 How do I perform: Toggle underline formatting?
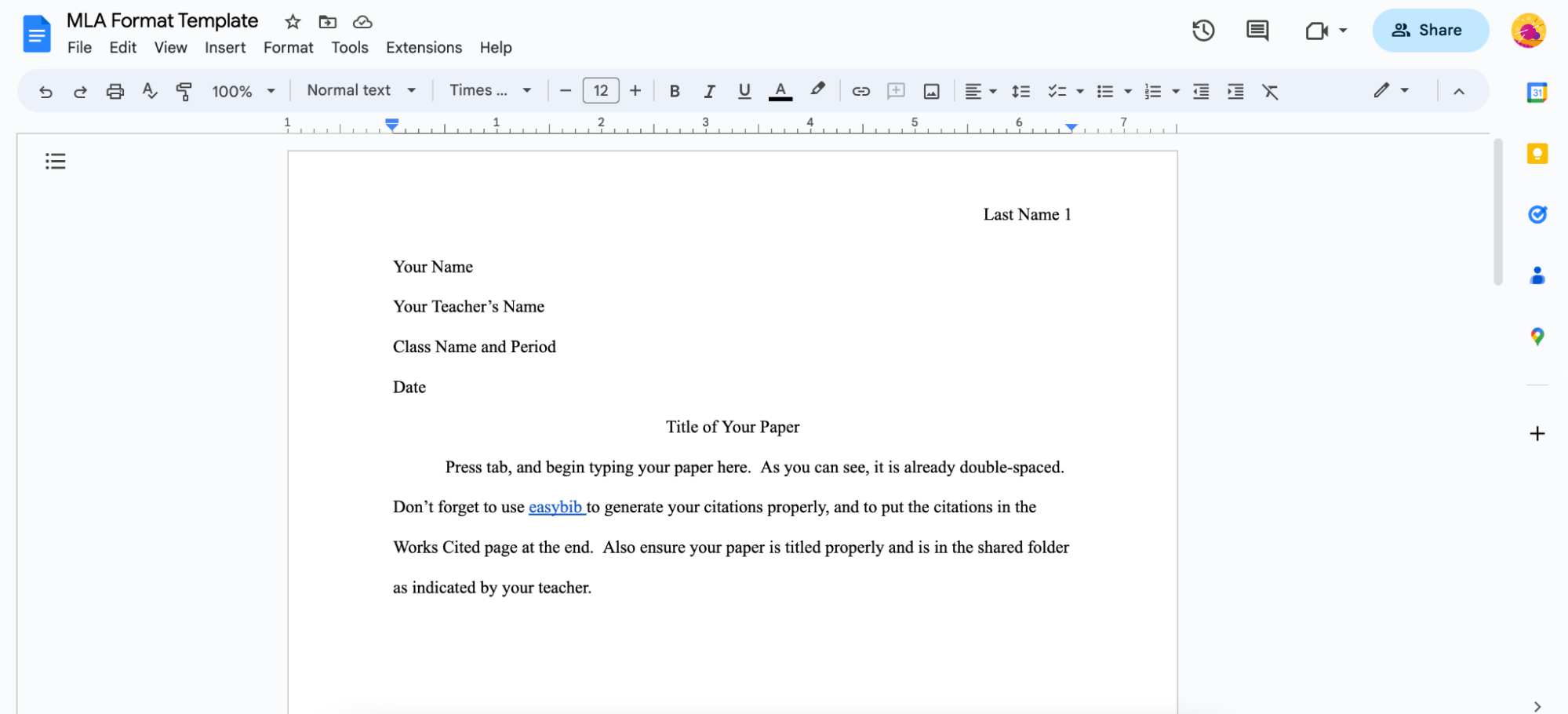point(743,91)
